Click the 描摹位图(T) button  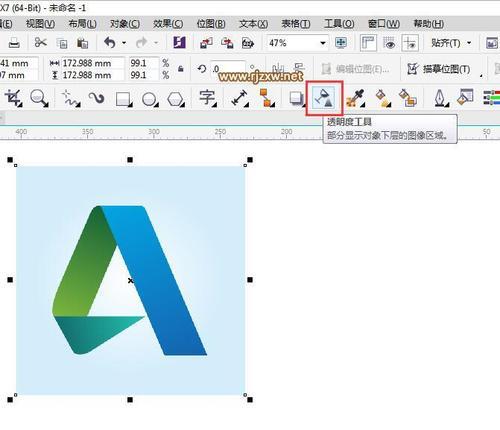[439, 69]
